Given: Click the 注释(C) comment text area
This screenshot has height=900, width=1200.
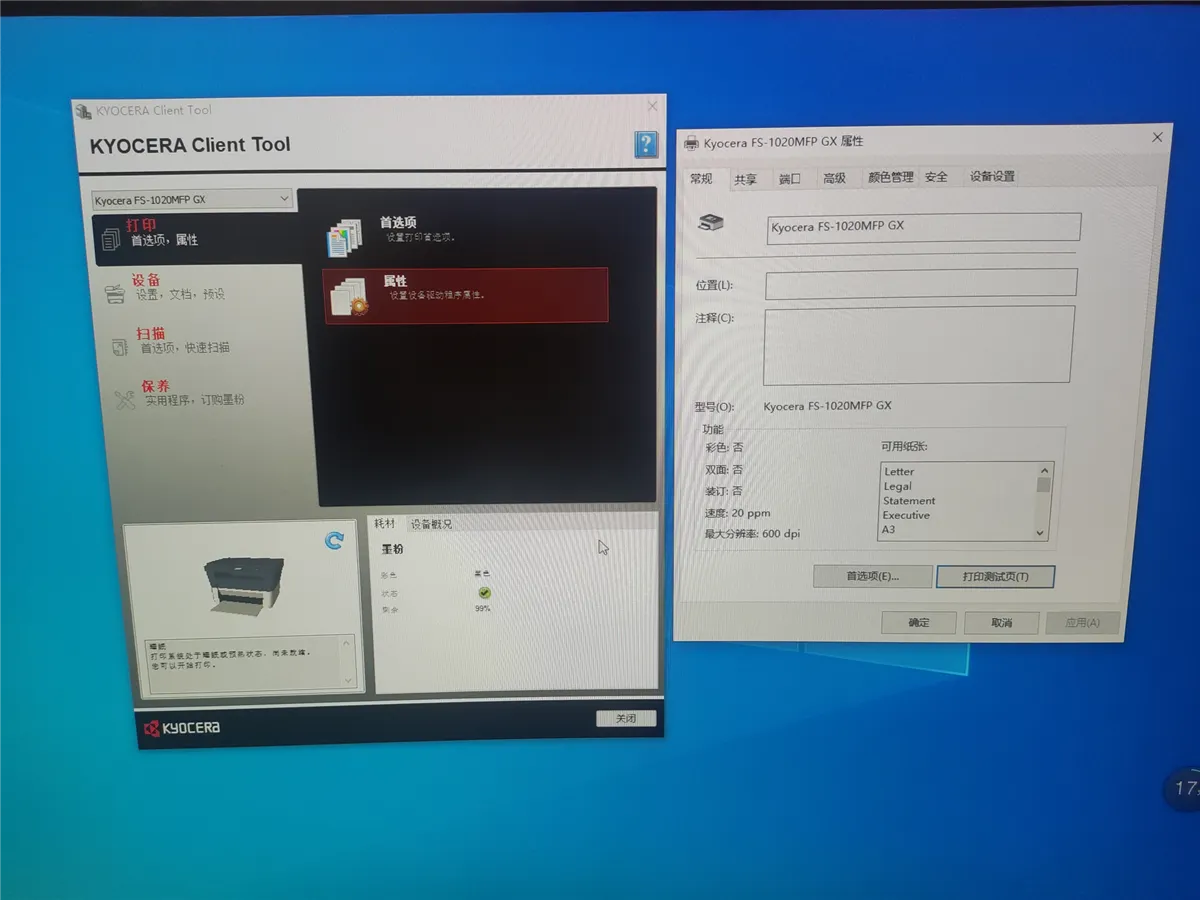Looking at the screenshot, I should [x=919, y=345].
